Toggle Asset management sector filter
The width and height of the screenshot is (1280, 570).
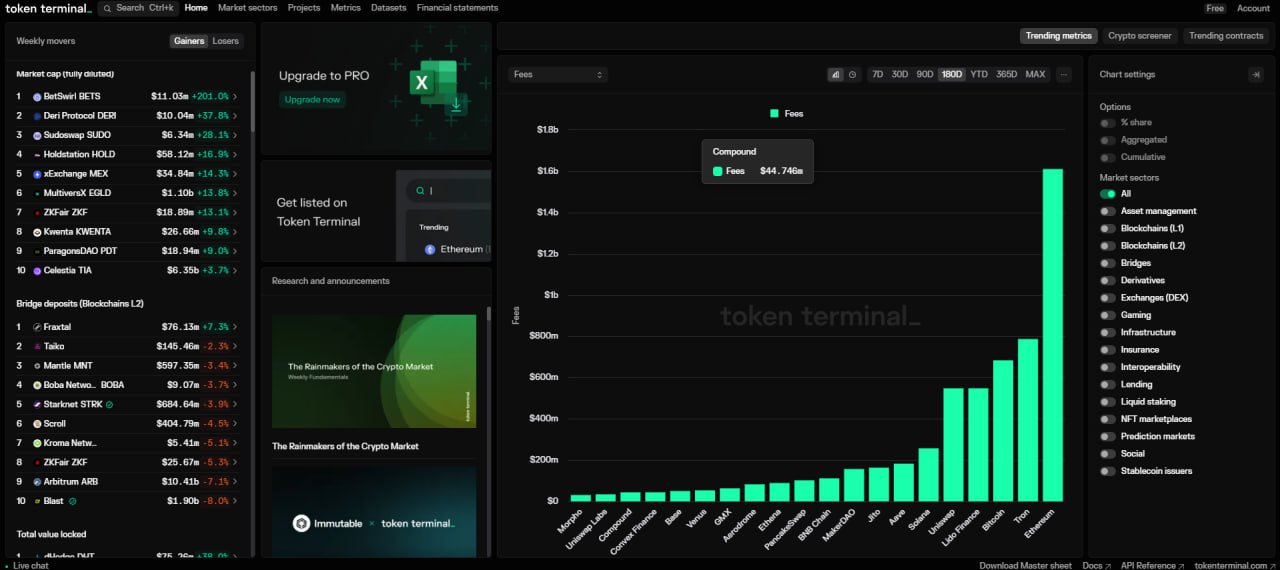[1107, 211]
